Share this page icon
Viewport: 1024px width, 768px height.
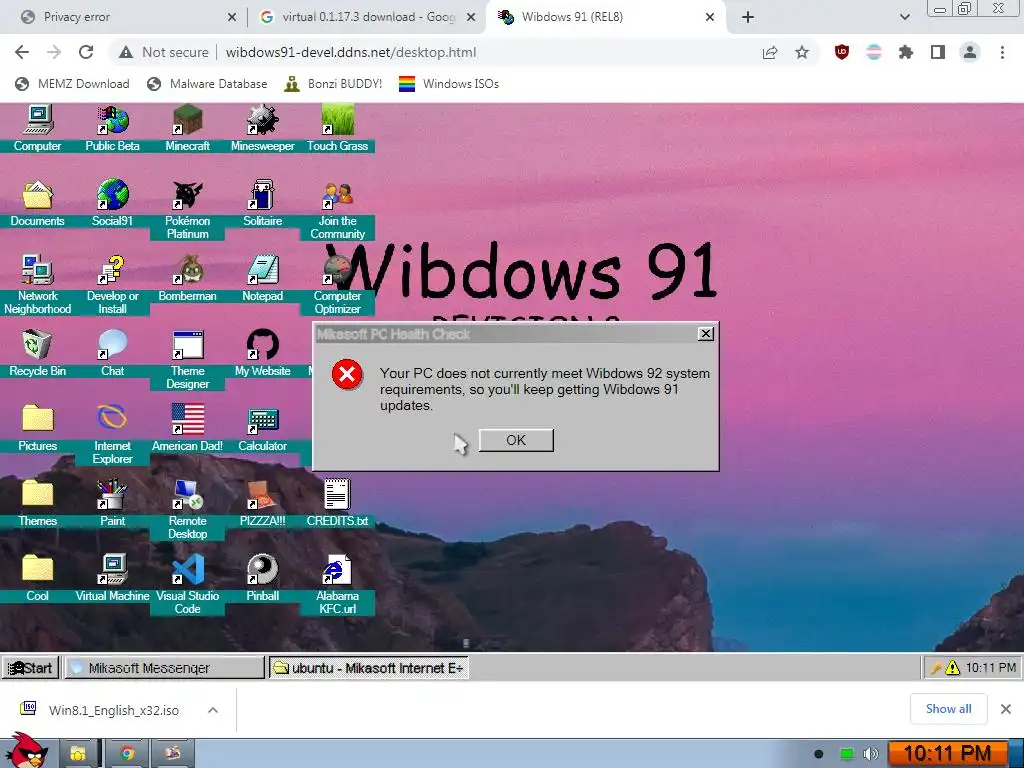point(770,52)
